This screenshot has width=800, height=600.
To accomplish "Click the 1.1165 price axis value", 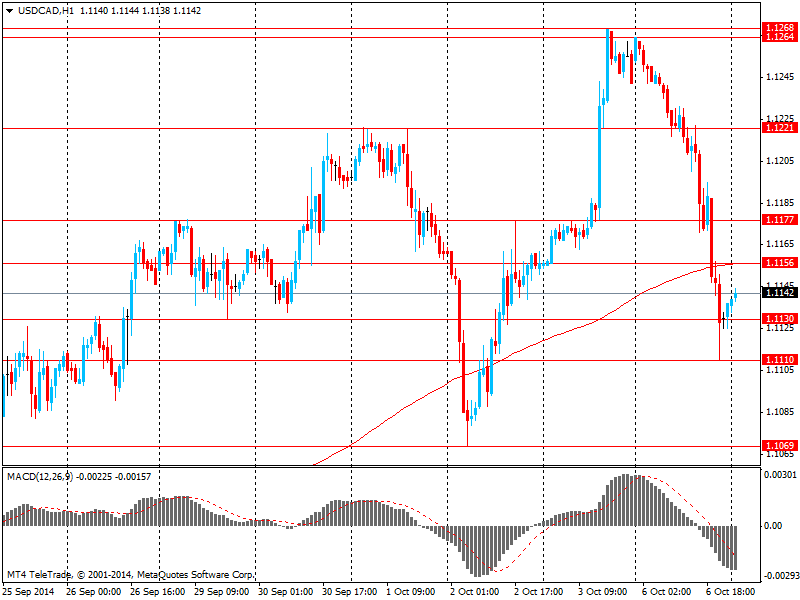I will tap(781, 244).
